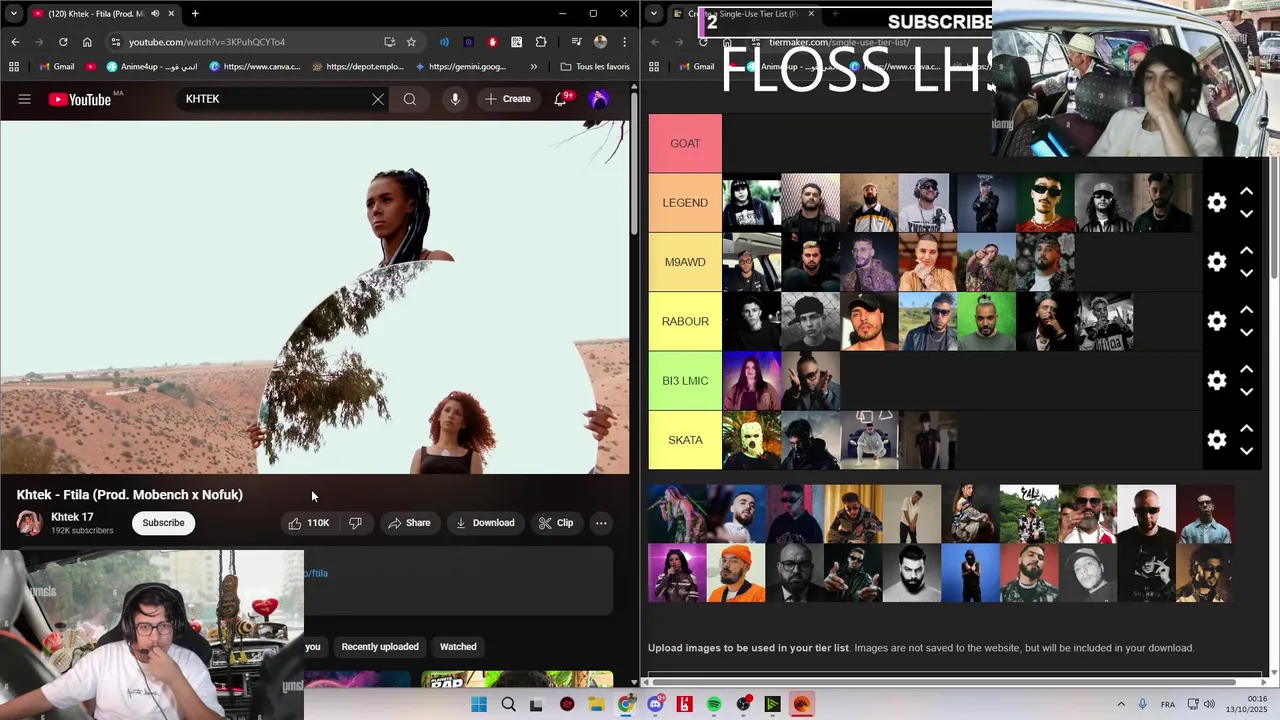
Task: Click the GOAT tier label
Action: [685, 143]
